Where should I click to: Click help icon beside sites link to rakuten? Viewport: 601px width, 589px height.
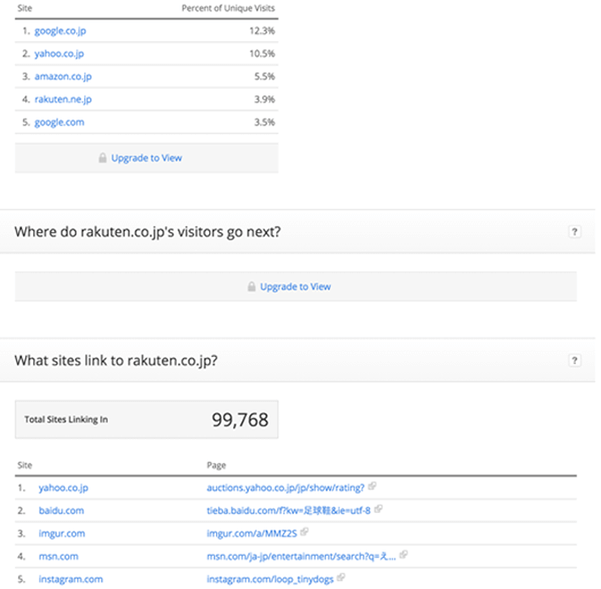point(574,360)
